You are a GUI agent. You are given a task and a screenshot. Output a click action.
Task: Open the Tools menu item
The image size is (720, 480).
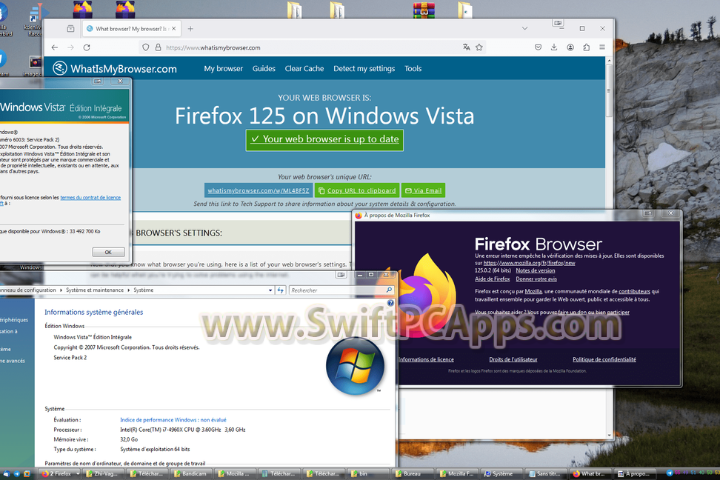413,68
